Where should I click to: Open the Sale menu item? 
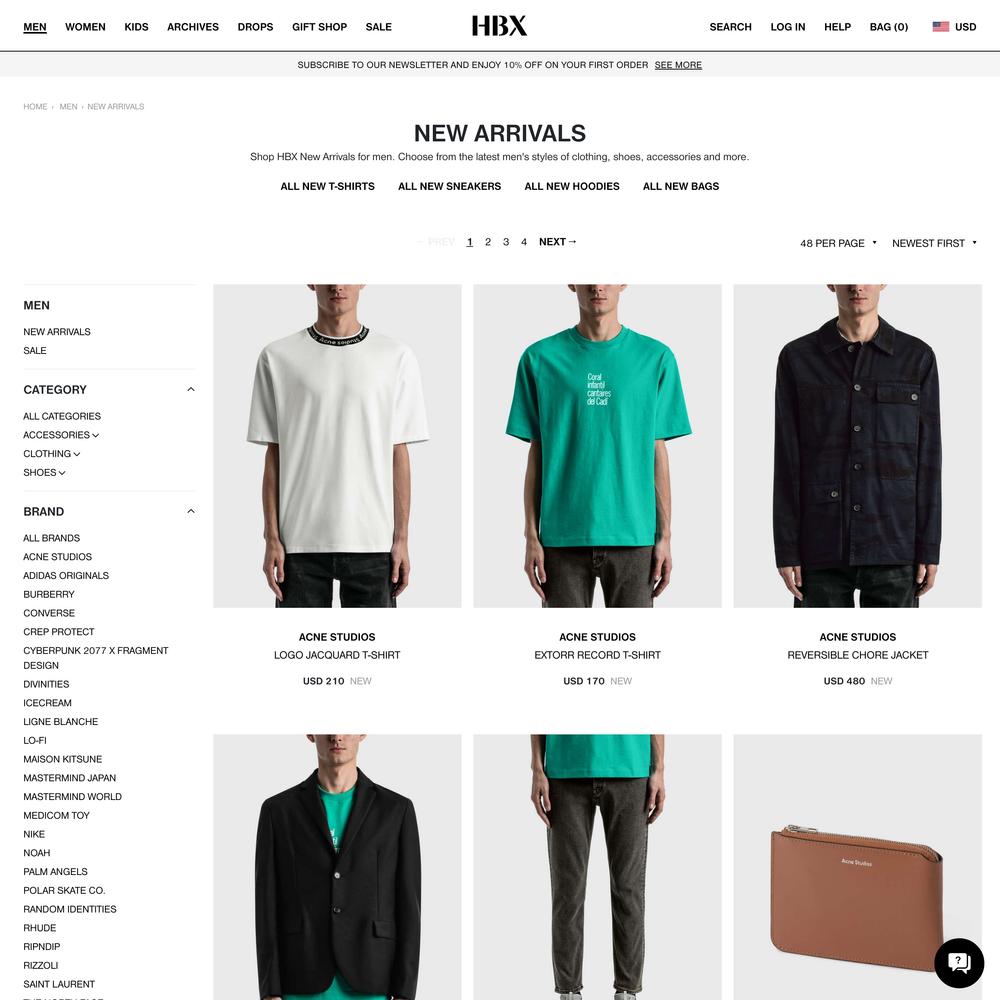pyautogui.click(x=378, y=27)
